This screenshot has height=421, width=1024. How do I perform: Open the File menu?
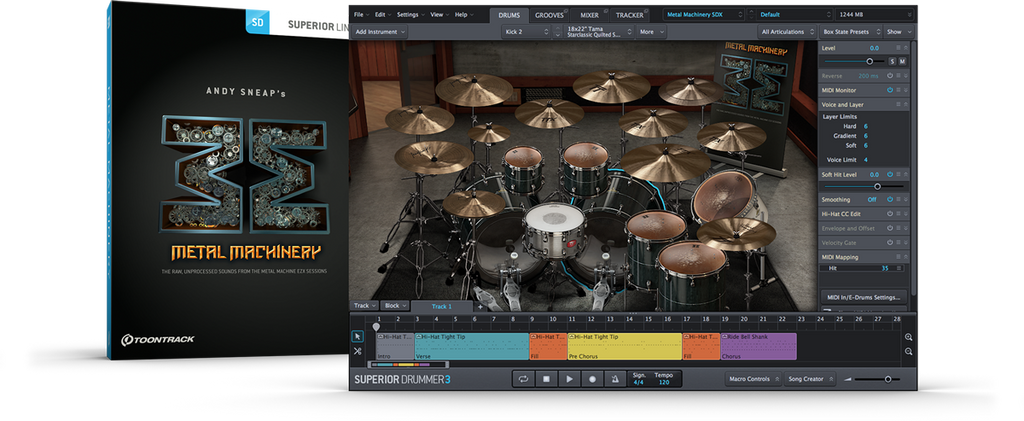coord(361,14)
